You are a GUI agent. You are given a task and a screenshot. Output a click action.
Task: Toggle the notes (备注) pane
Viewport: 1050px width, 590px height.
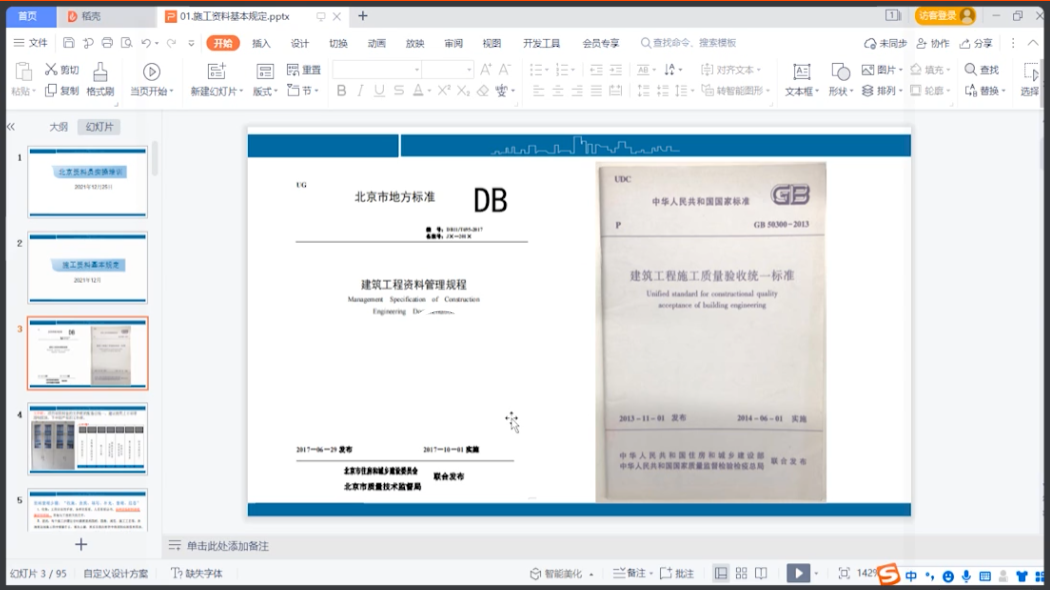(x=629, y=573)
